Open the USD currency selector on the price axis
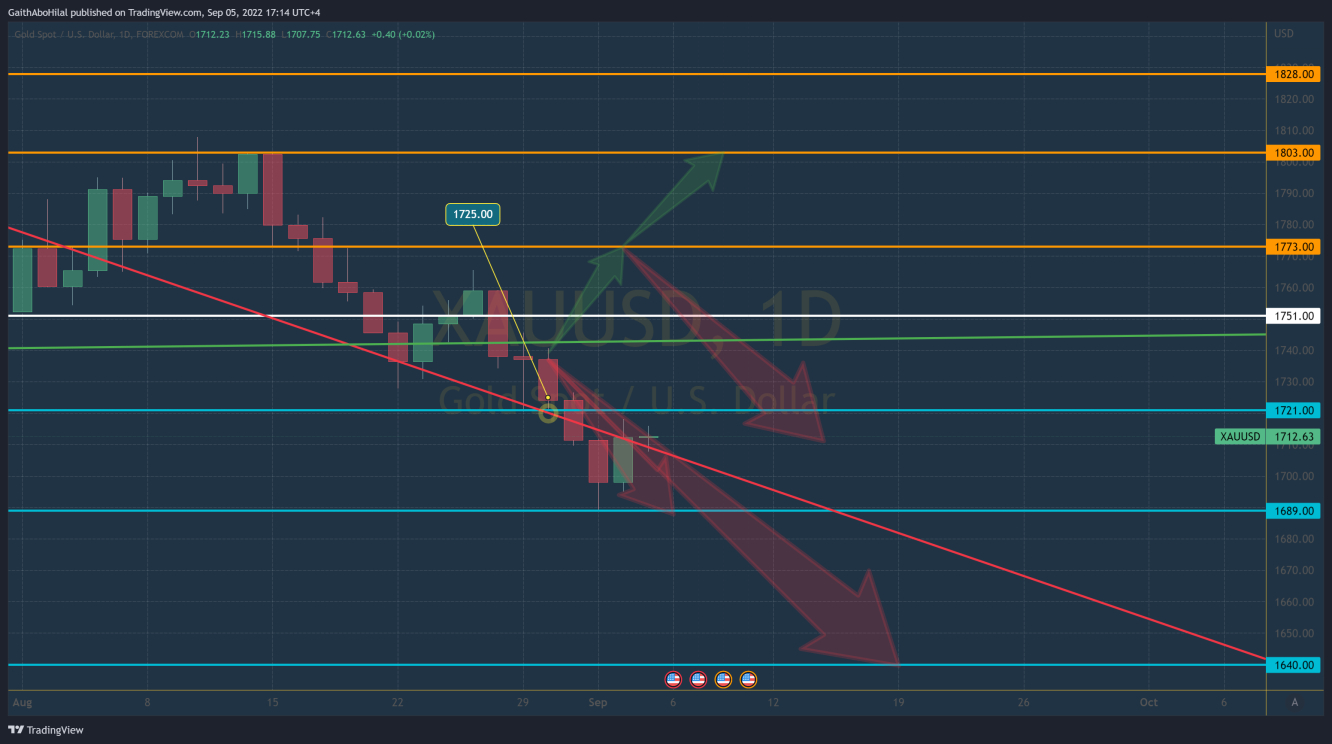 click(1284, 34)
